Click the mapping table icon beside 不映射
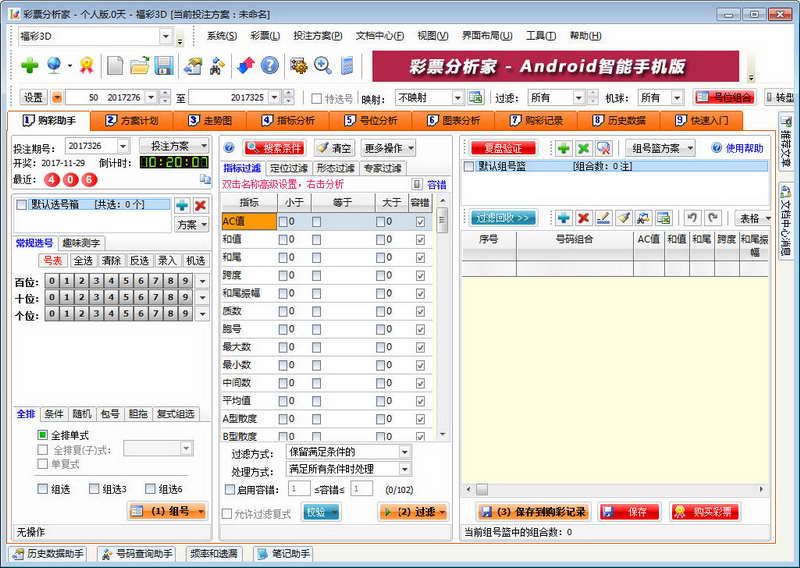Screen dimensions: 800x568 pyautogui.click(x=476, y=97)
